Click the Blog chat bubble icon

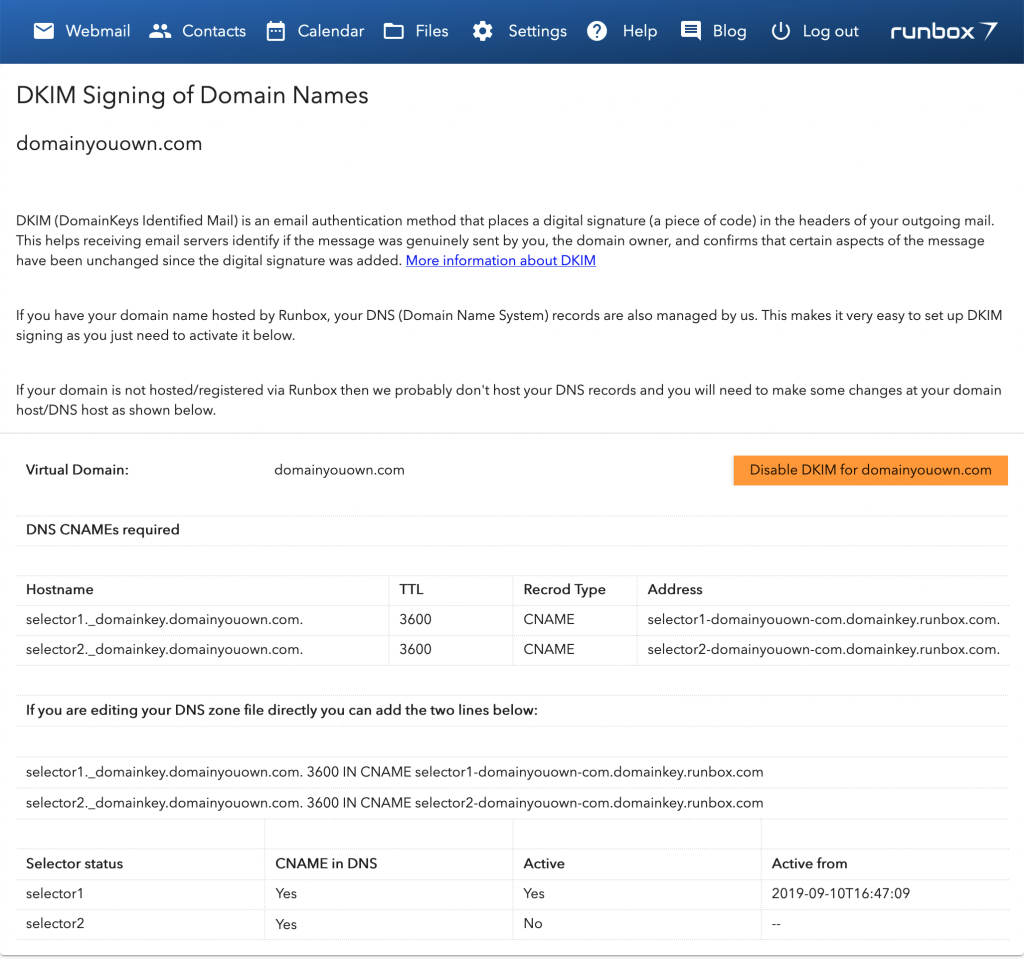691,31
